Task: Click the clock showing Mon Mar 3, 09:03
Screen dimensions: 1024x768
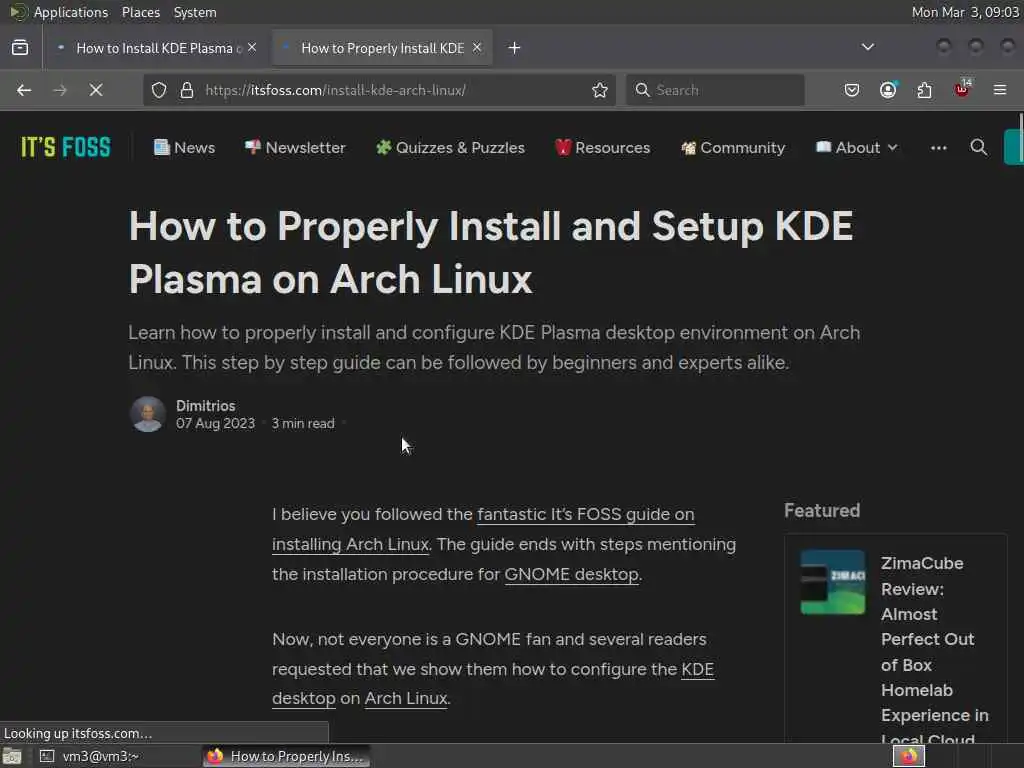Action: pyautogui.click(x=965, y=12)
